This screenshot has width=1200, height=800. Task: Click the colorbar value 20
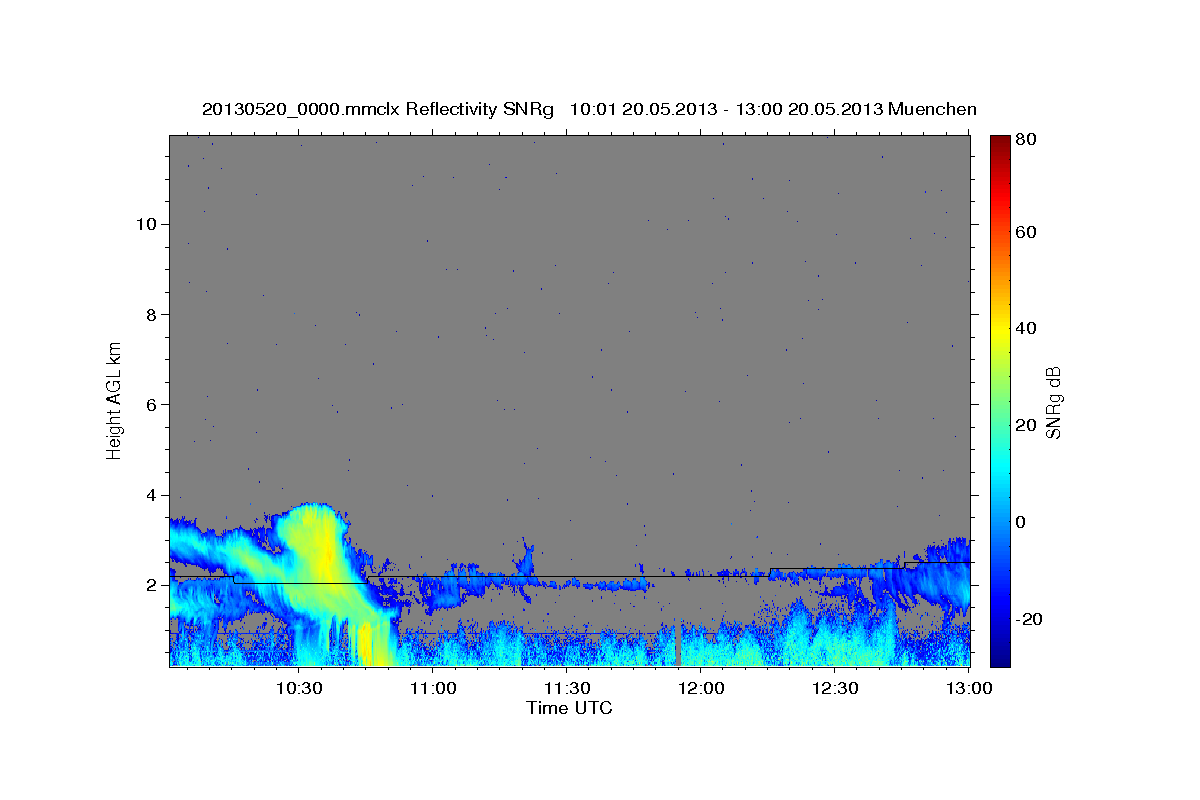pos(1025,425)
